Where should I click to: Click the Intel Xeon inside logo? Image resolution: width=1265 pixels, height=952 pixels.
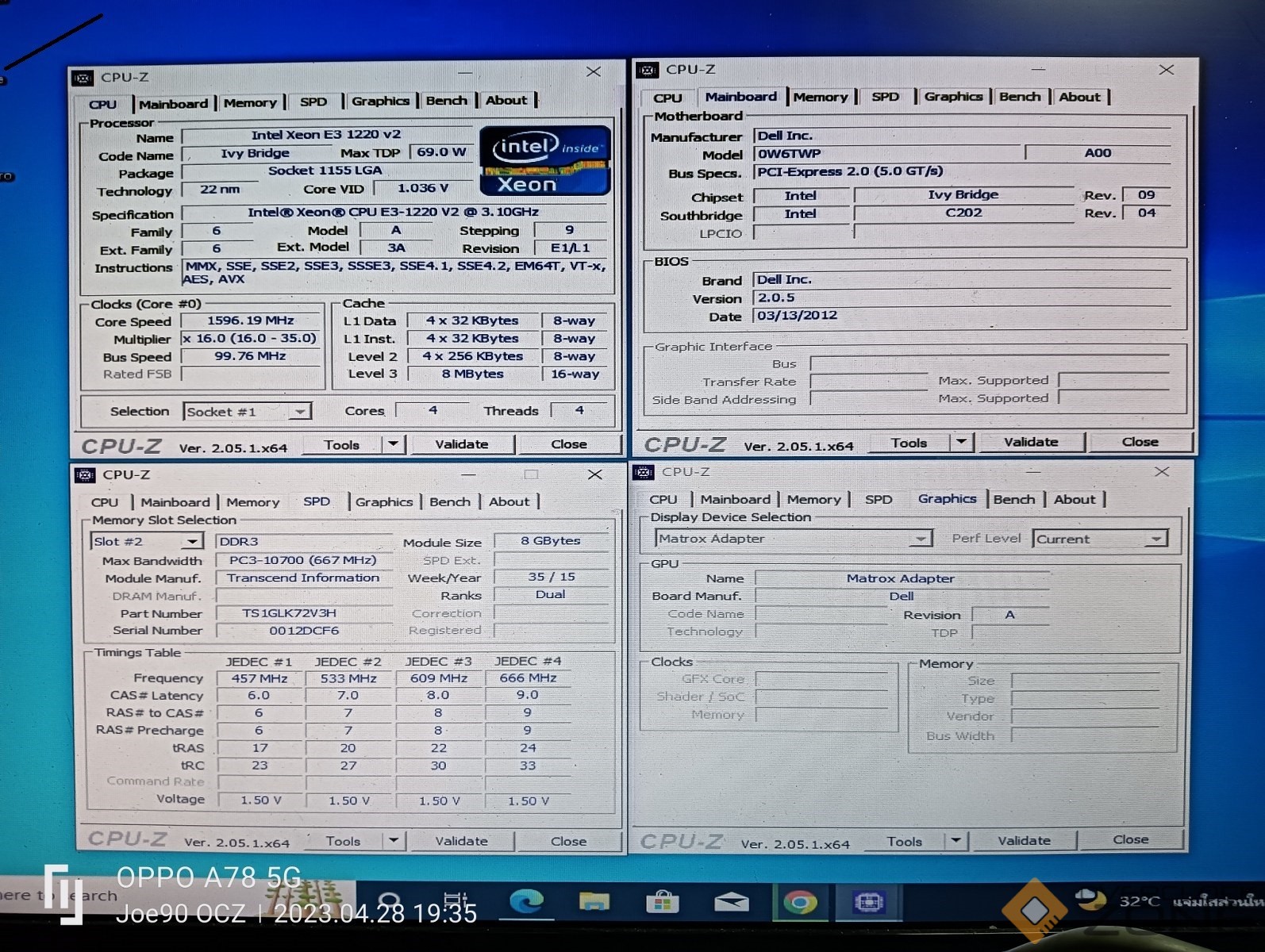[x=545, y=160]
